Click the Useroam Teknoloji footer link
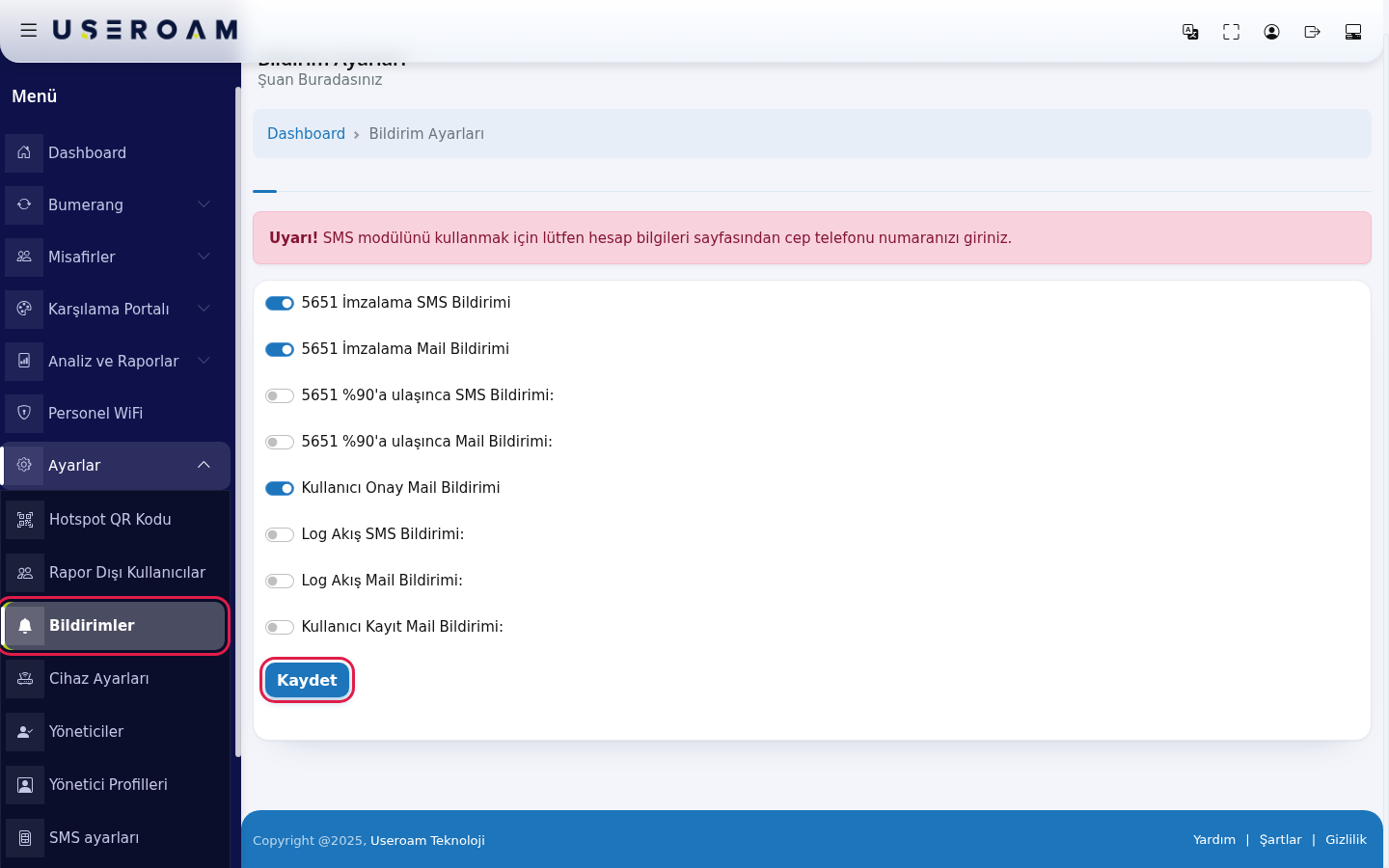1389x868 pixels. pyautogui.click(x=427, y=841)
